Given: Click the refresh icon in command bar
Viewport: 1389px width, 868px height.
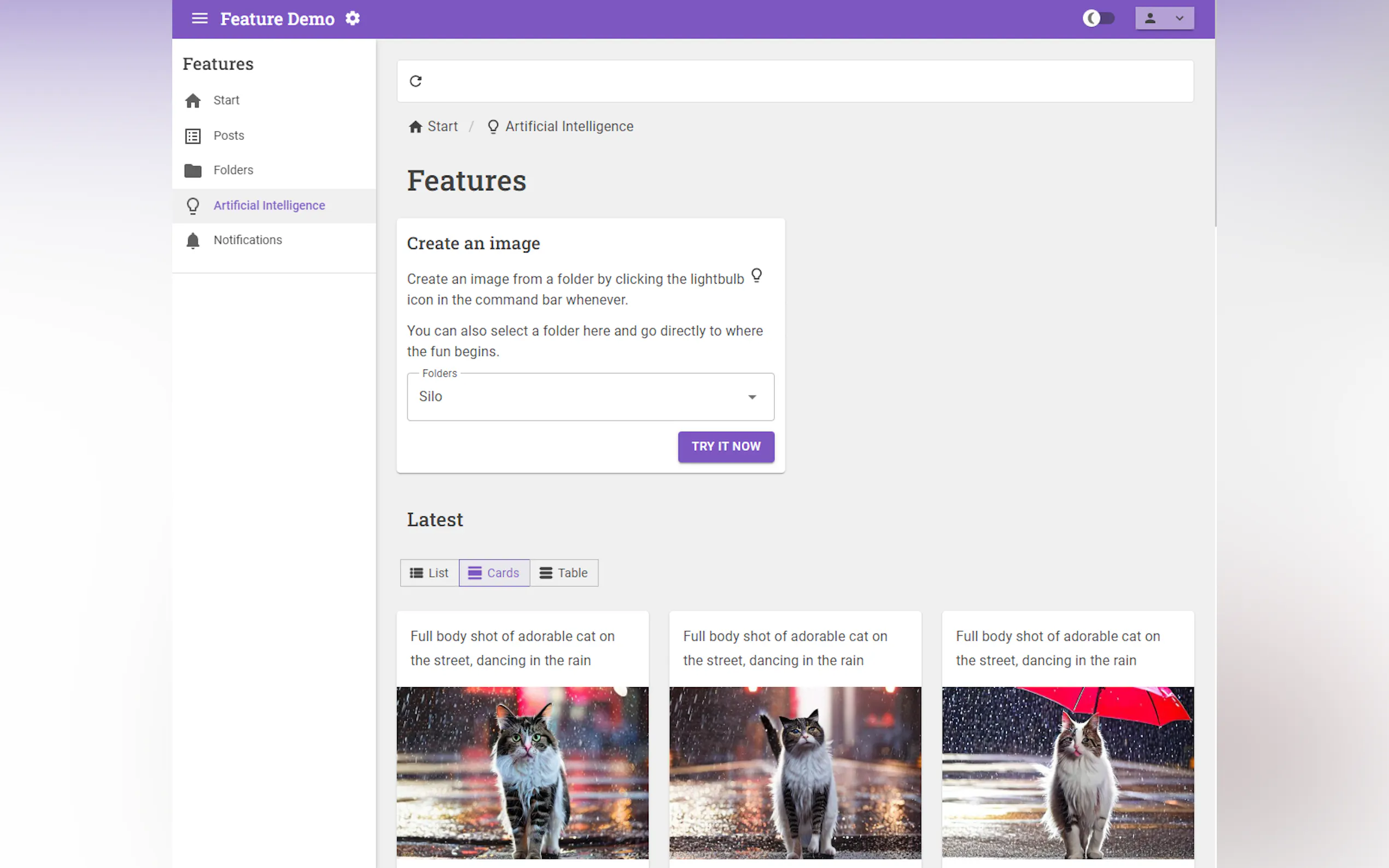Looking at the screenshot, I should 416,81.
